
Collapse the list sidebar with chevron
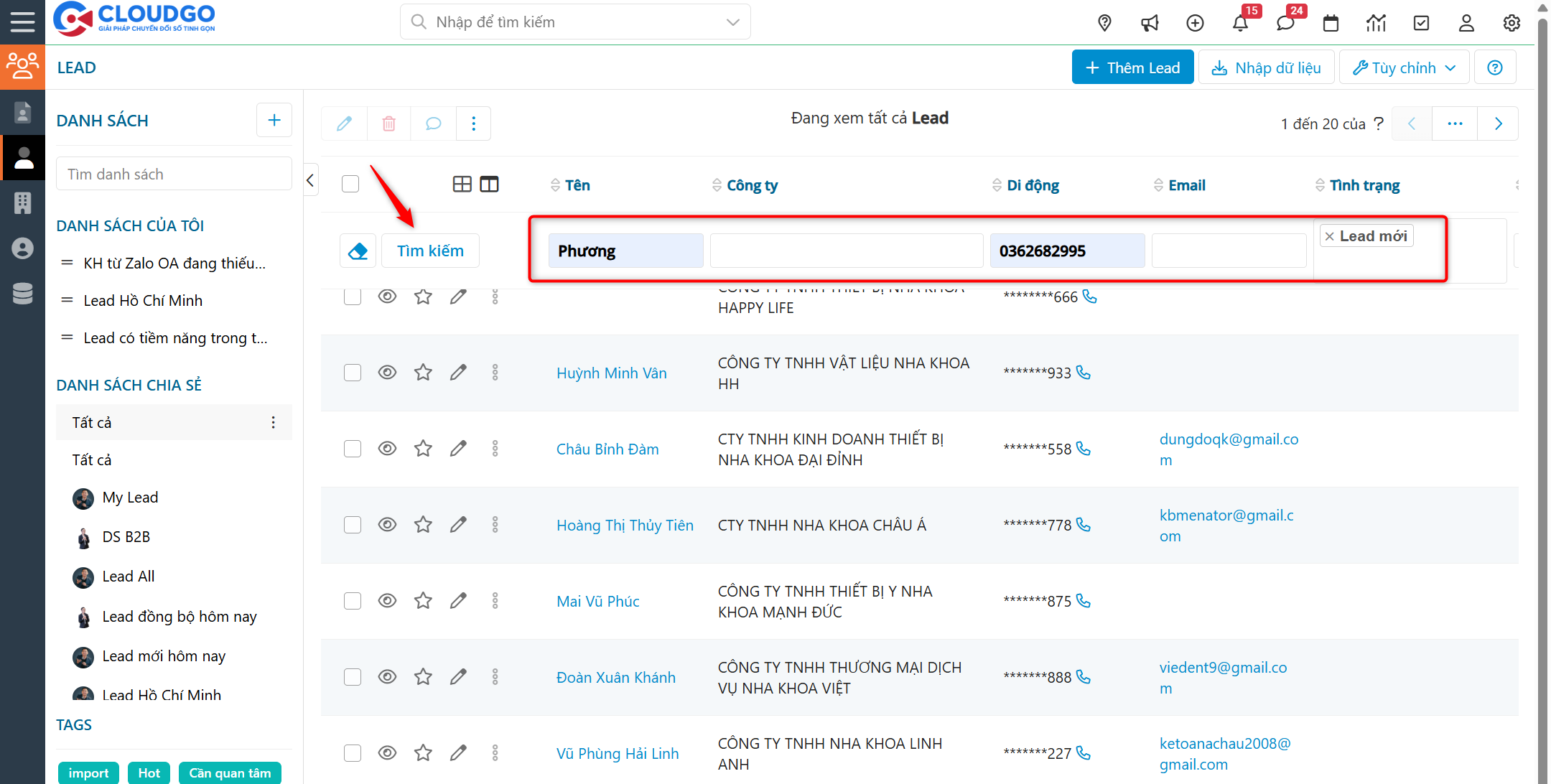pyautogui.click(x=310, y=180)
